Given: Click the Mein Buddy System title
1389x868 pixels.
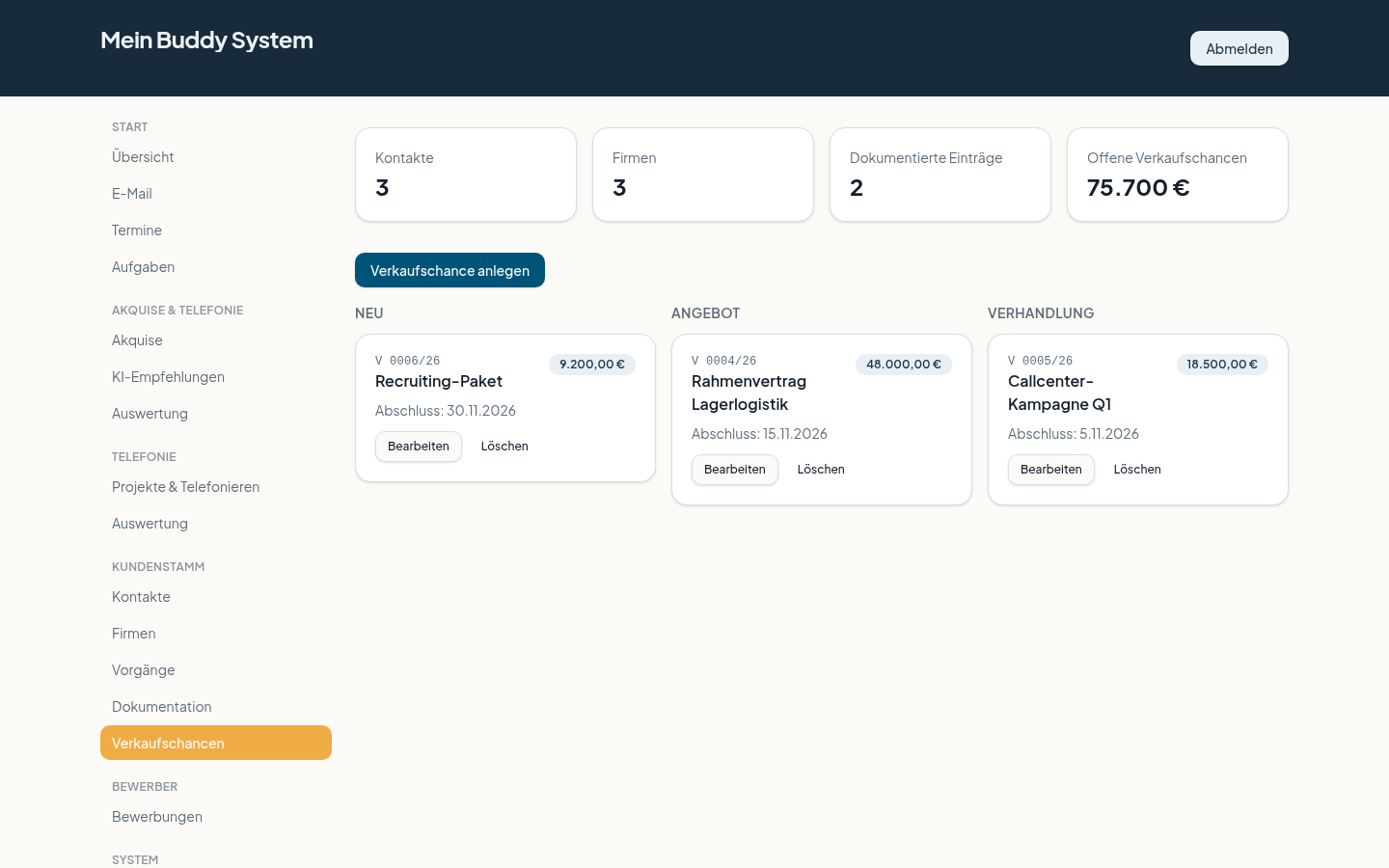Looking at the screenshot, I should pos(206,40).
